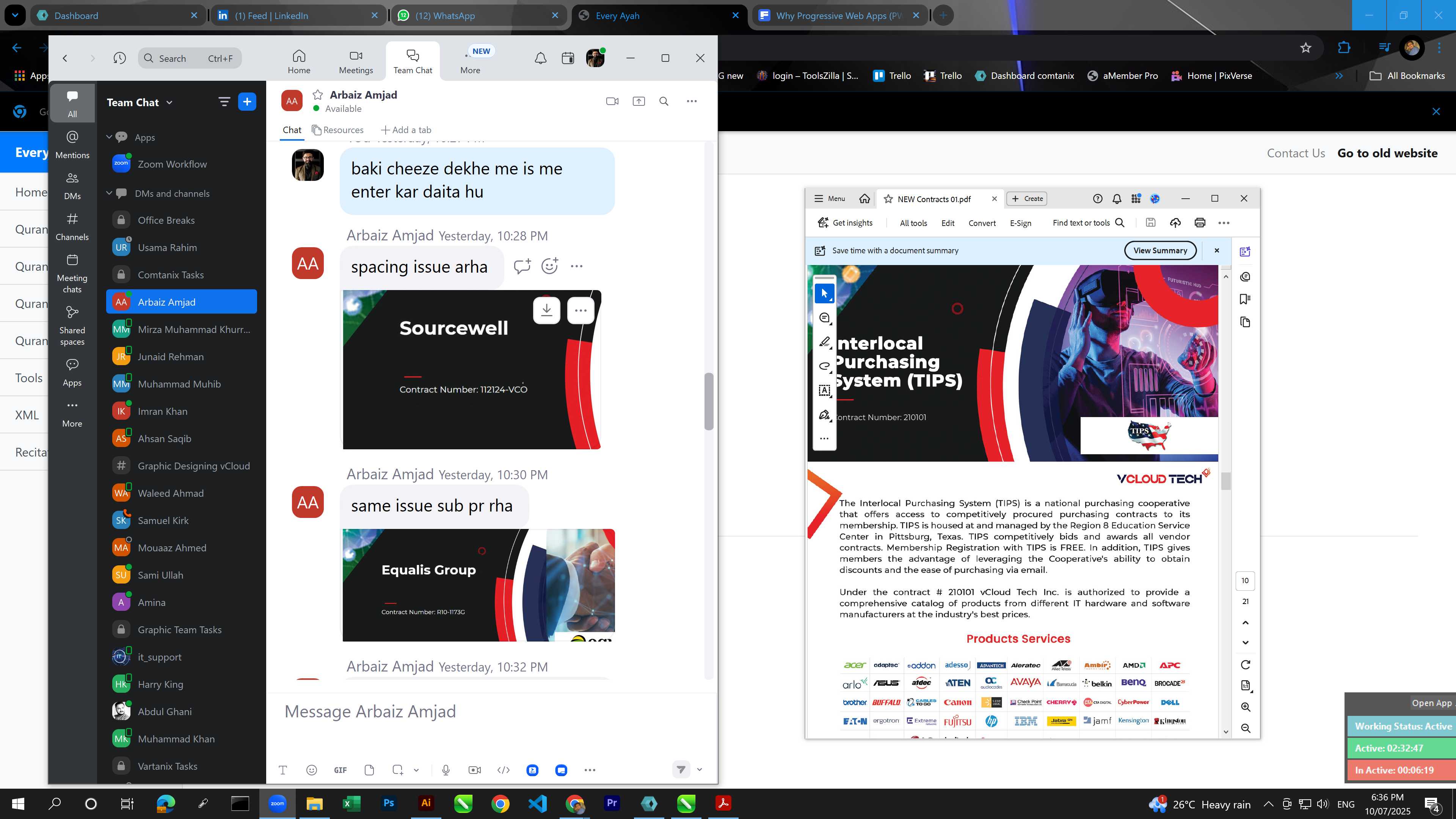Rotate the PDF view clockwise
Image resolution: width=1456 pixels, height=819 pixels.
[x=1245, y=665]
